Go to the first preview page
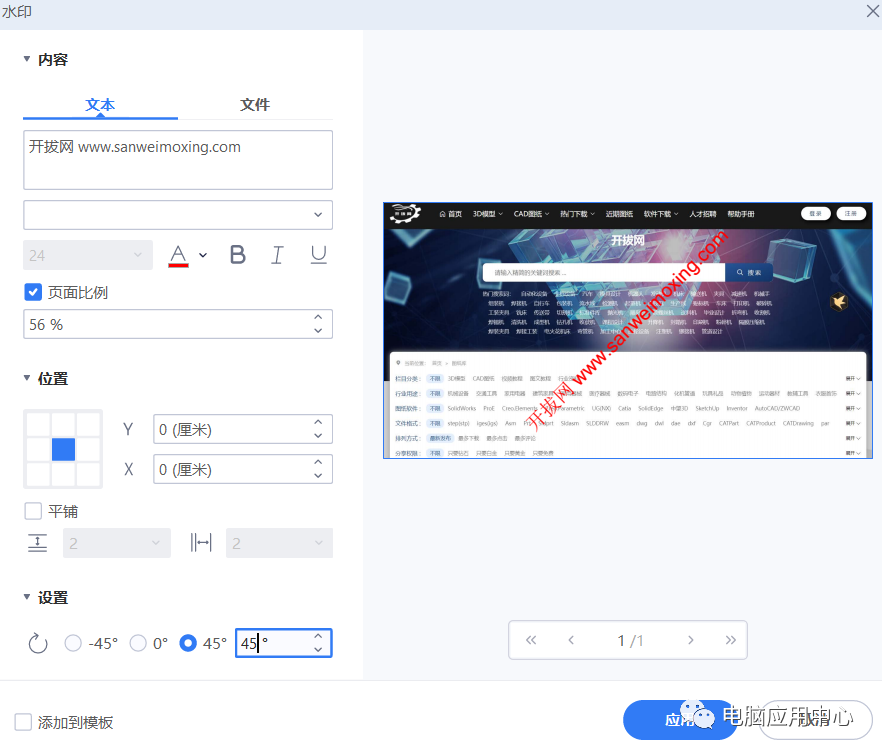The height and width of the screenshot is (755, 882). pos(531,640)
